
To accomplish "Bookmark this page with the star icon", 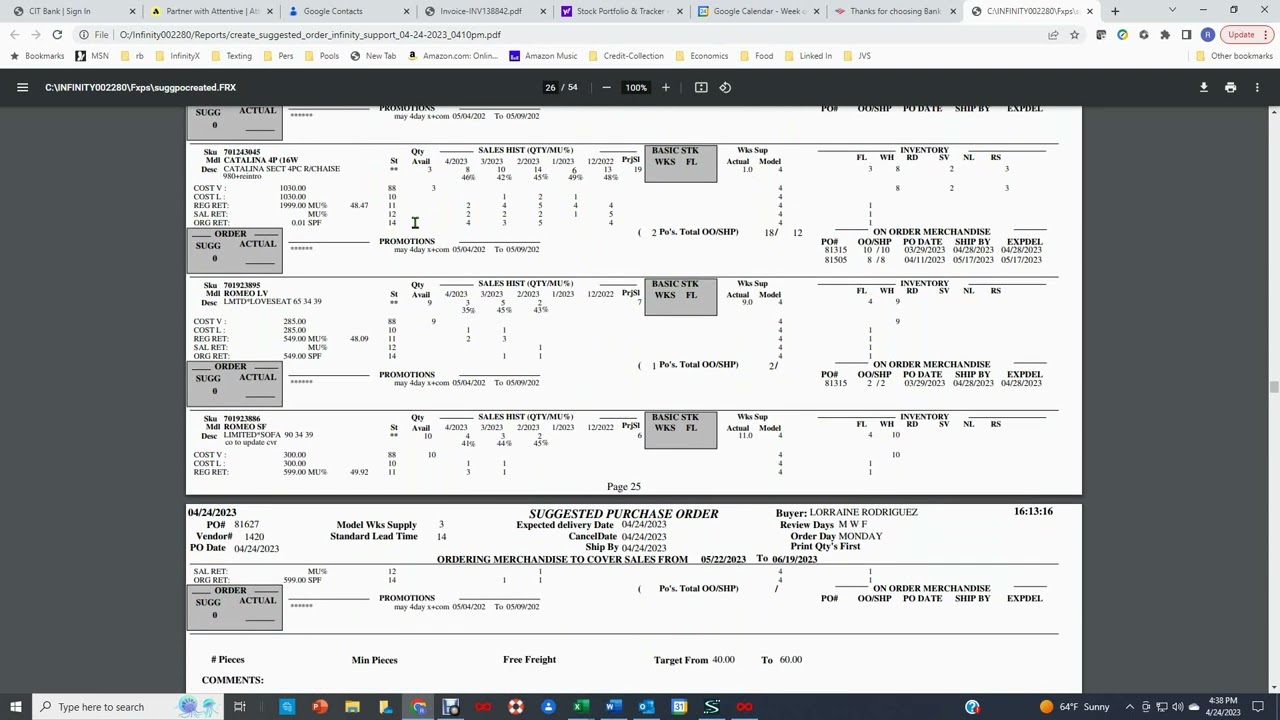I will click(1074, 34).
